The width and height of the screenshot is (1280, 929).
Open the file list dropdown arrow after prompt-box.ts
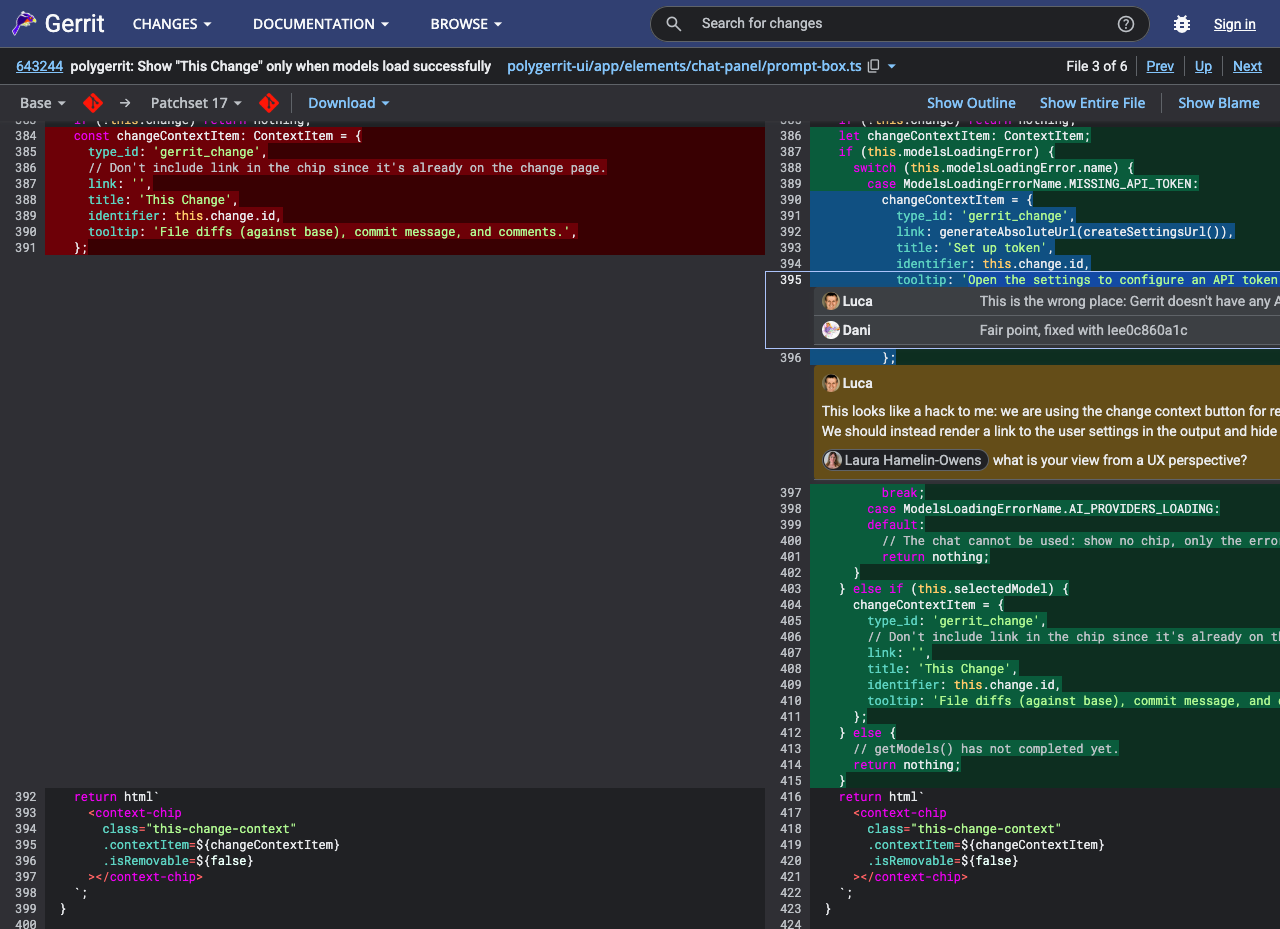coord(892,66)
